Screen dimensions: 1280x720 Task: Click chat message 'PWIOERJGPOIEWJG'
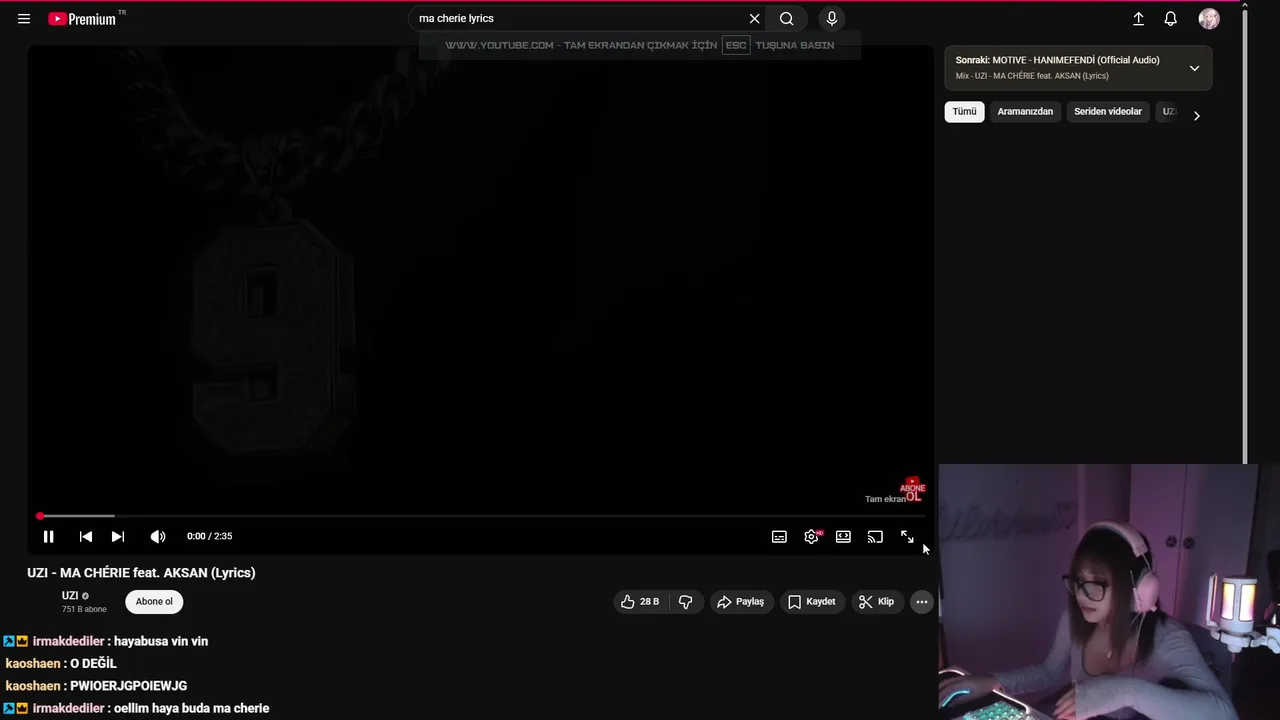pyautogui.click(x=128, y=686)
